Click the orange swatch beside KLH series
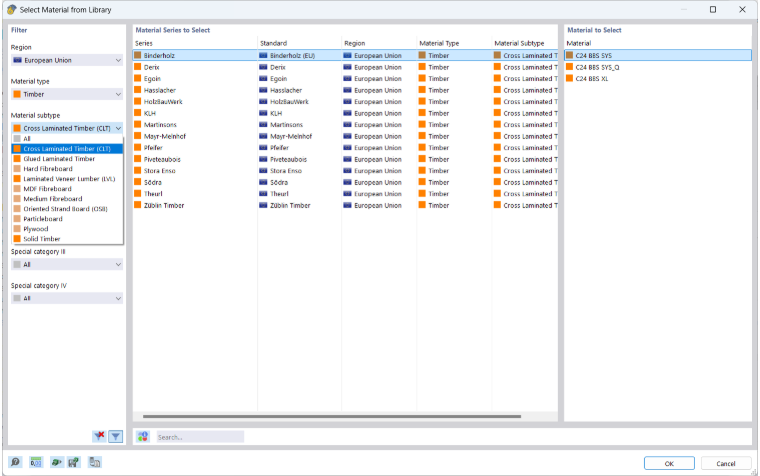Viewport: 760px width, 476px height. [x=138, y=113]
